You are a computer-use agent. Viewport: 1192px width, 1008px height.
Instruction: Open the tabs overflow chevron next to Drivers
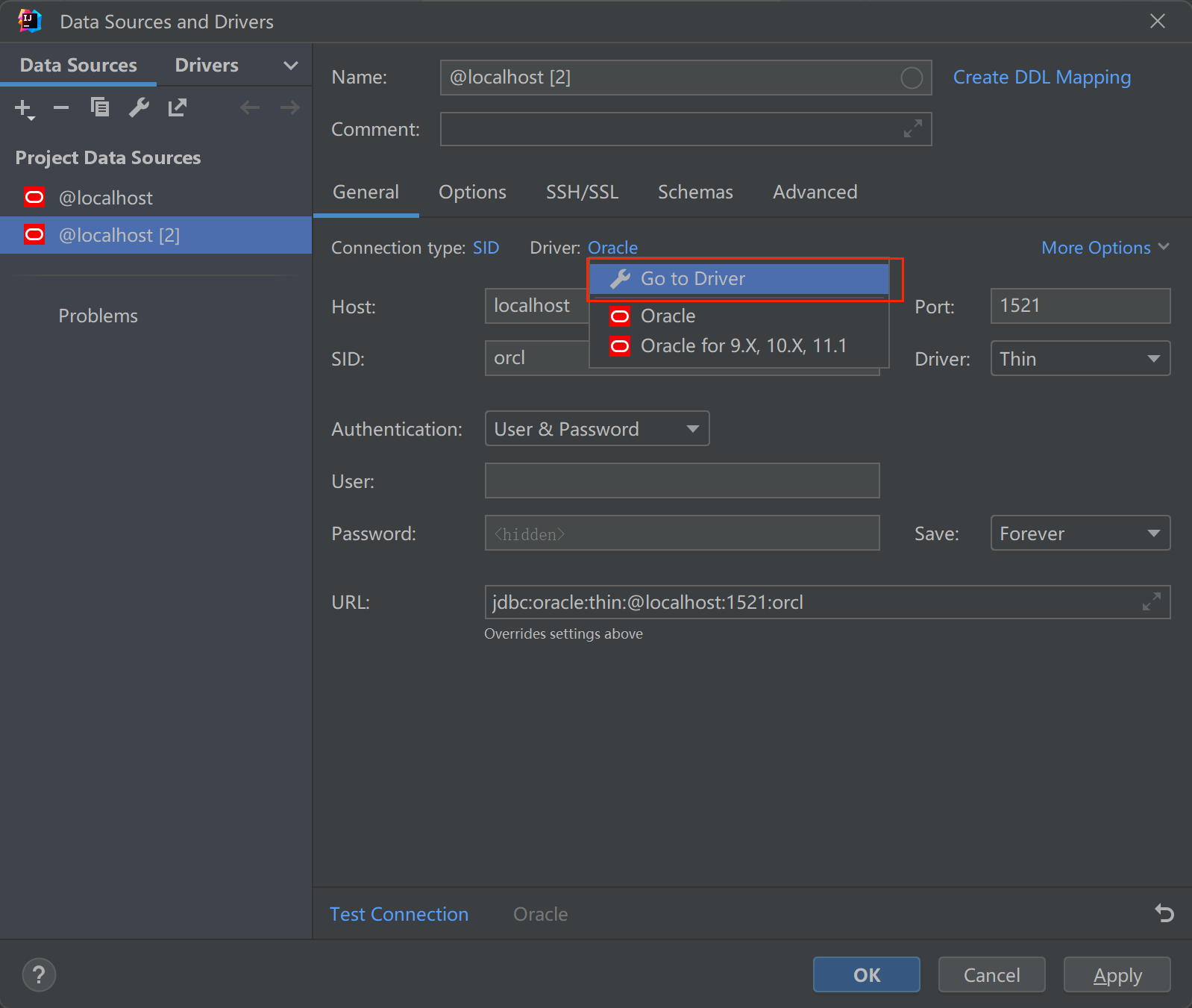coord(291,66)
